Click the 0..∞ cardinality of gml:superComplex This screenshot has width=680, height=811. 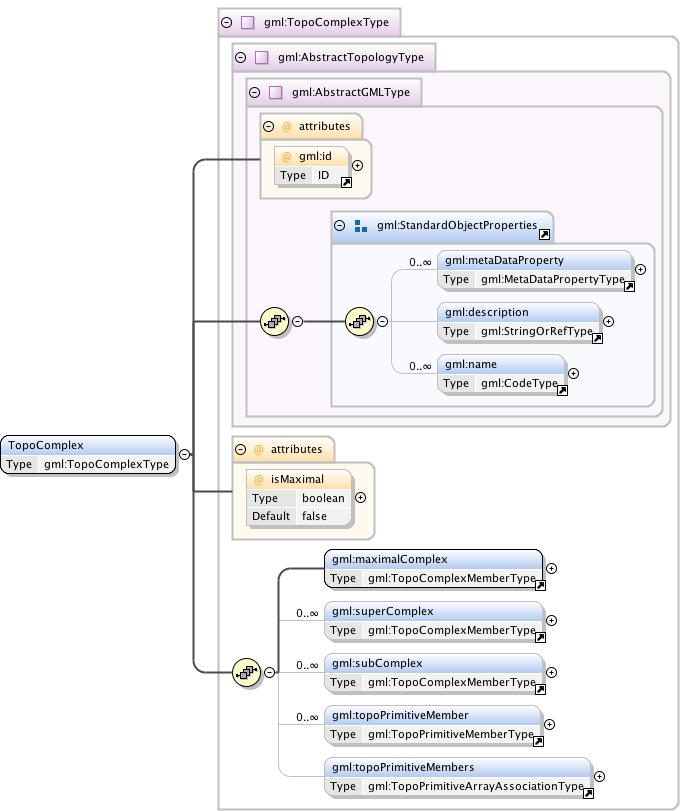coord(307,613)
